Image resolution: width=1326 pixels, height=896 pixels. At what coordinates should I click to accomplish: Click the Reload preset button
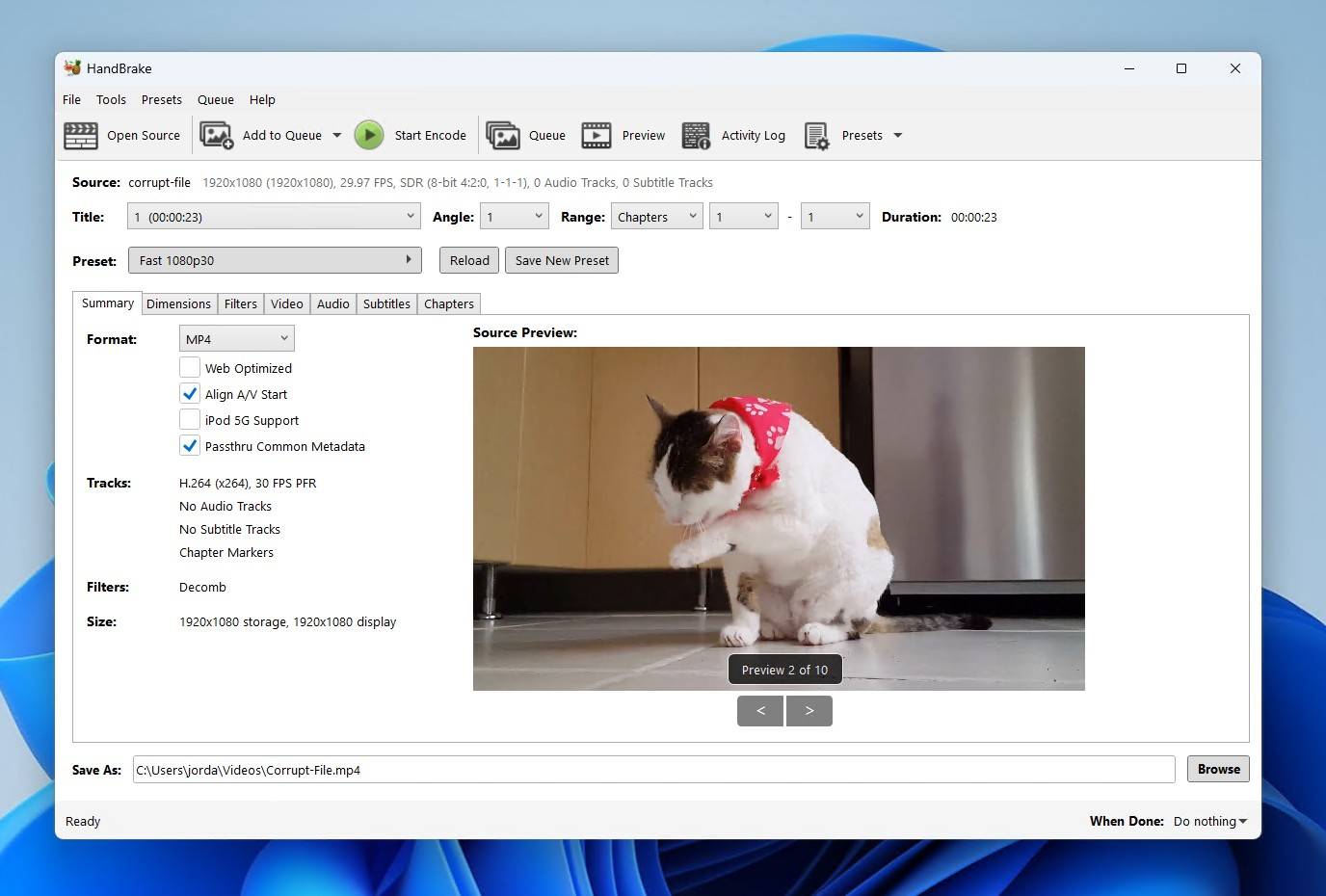pyautogui.click(x=469, y=260)
